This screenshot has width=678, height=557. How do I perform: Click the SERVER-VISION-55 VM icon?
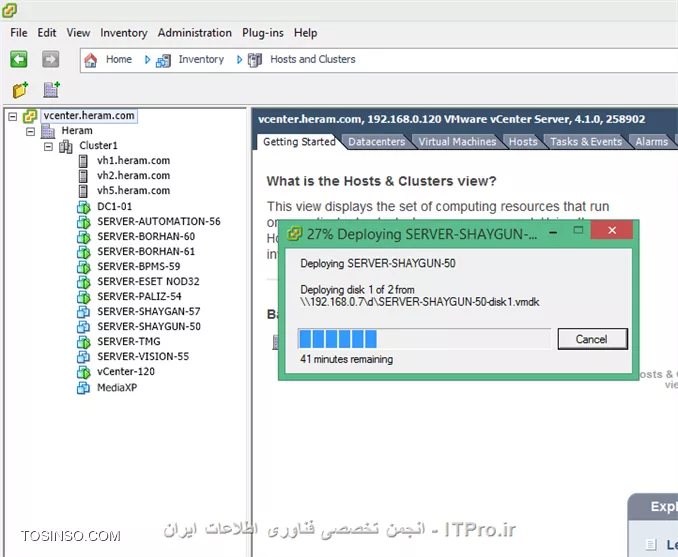point(83,357)
